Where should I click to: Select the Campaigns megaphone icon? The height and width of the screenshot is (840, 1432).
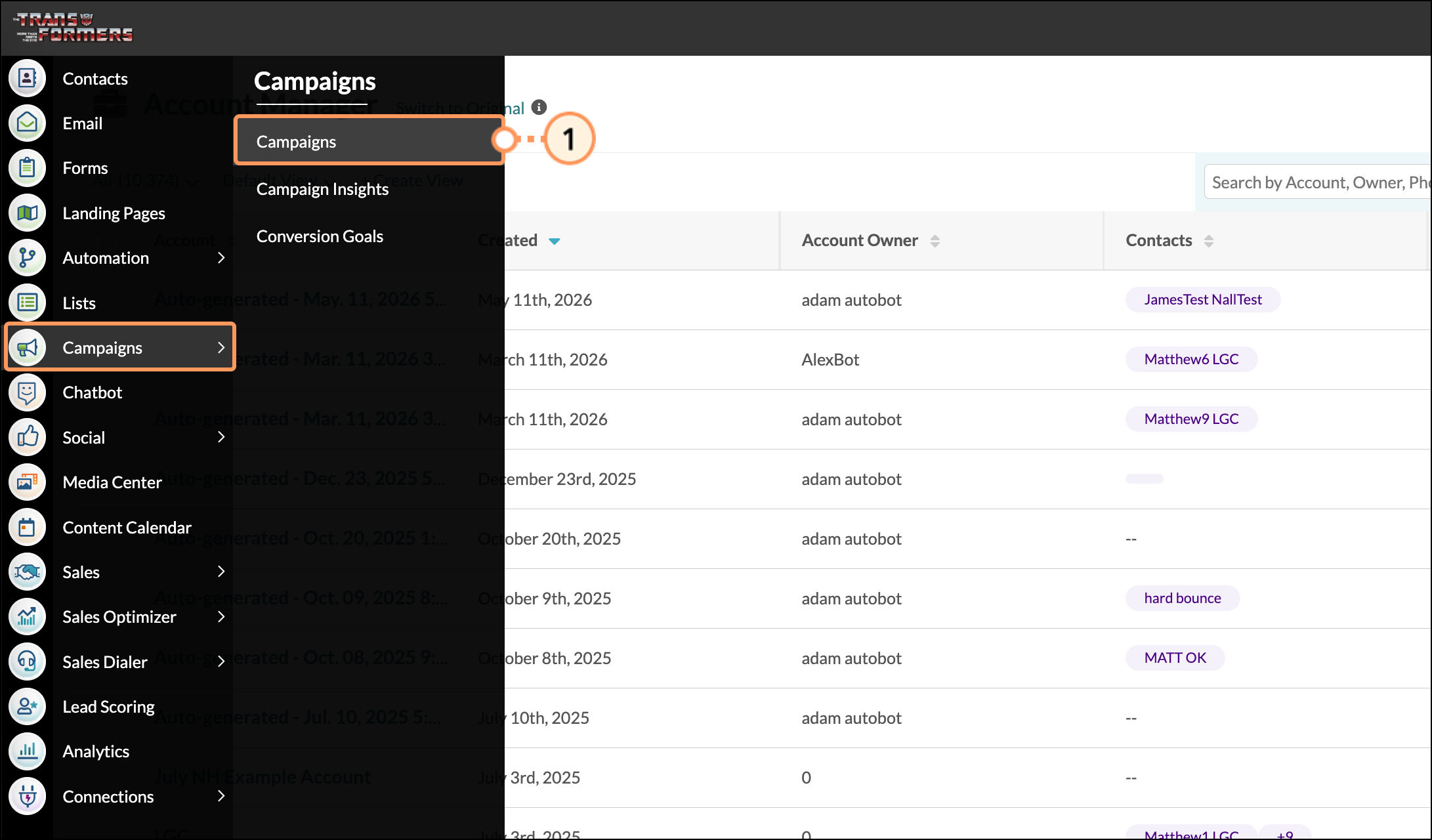point(27,347)
